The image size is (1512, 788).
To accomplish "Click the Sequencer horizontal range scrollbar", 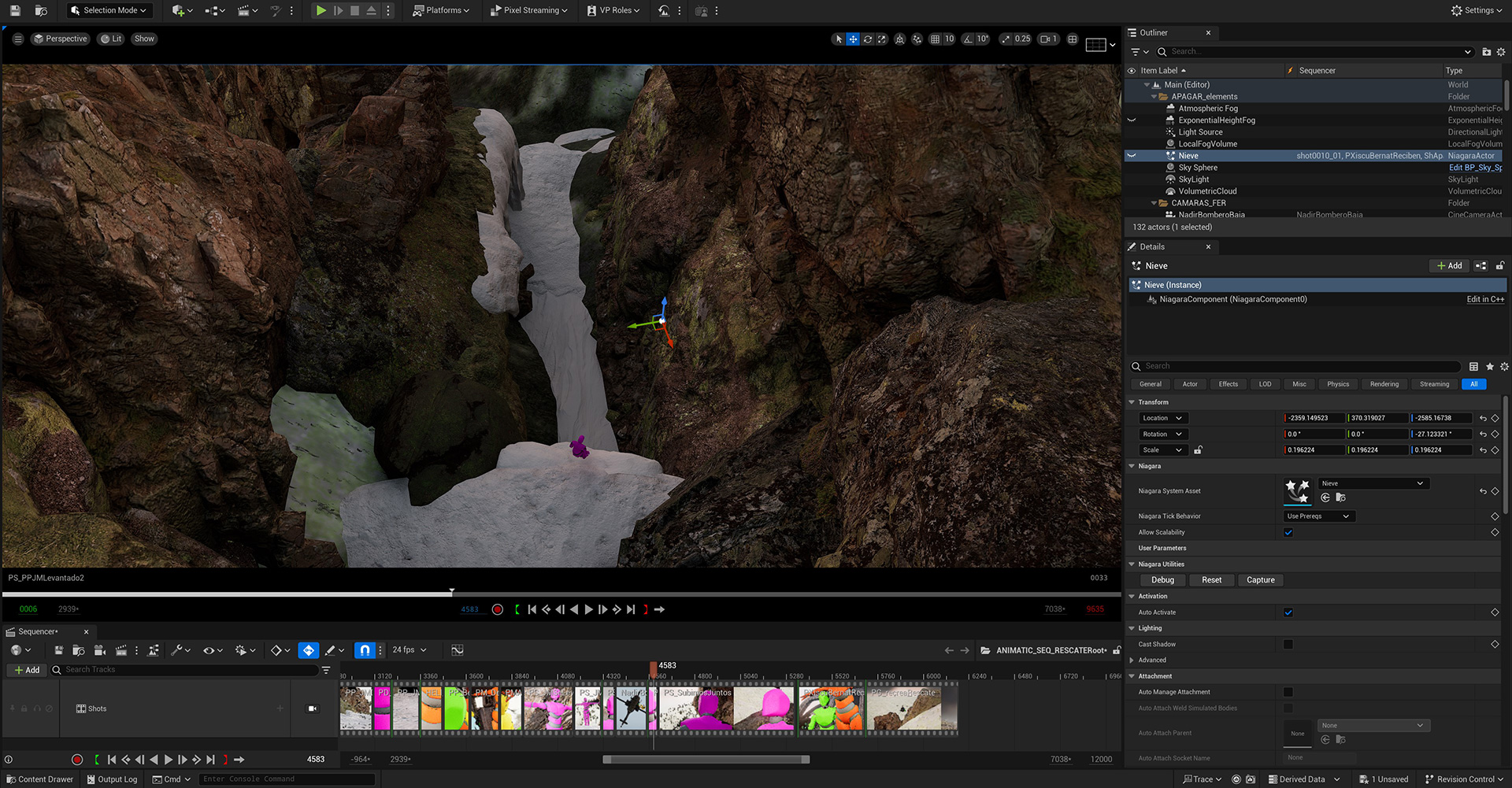I will pos(706,760).
